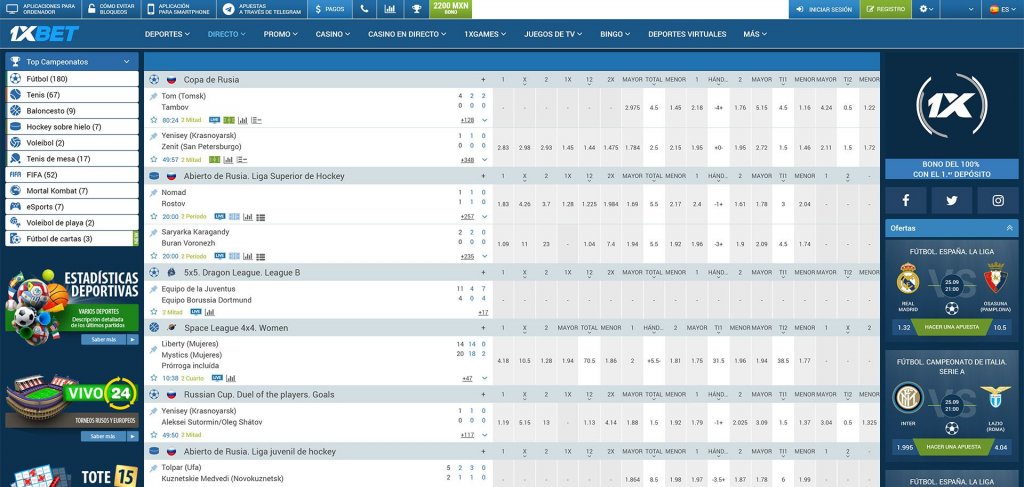Open Apuestas a través de Telegram
Screen dimensions: 1024x487
click(262, 9)
